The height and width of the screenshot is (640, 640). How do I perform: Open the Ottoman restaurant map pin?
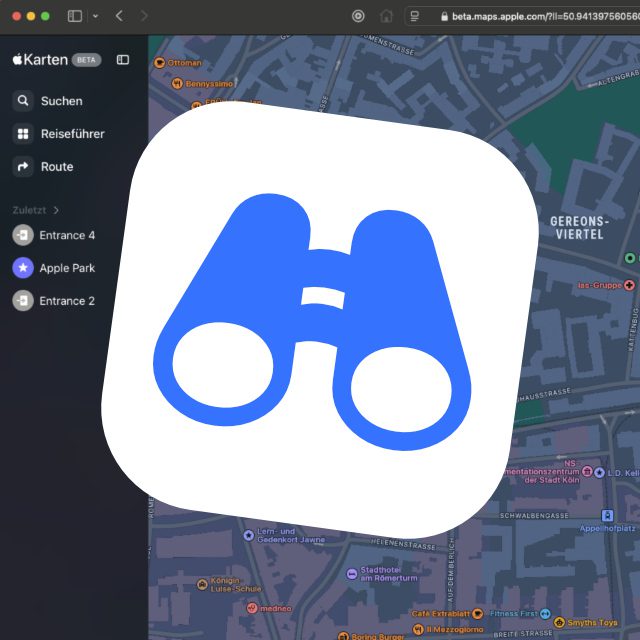coord(159,62)
